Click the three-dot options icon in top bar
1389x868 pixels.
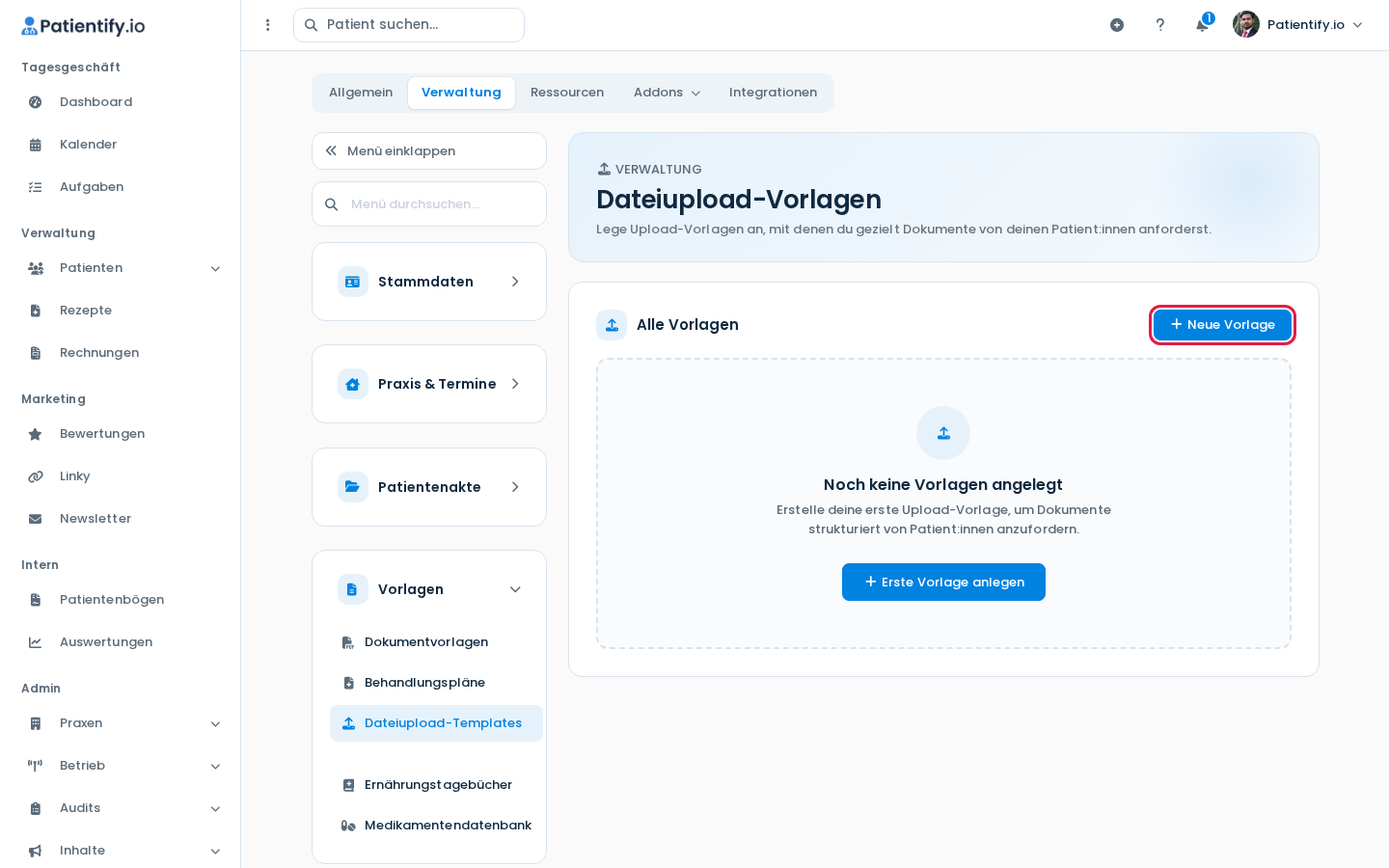(268, 25)
